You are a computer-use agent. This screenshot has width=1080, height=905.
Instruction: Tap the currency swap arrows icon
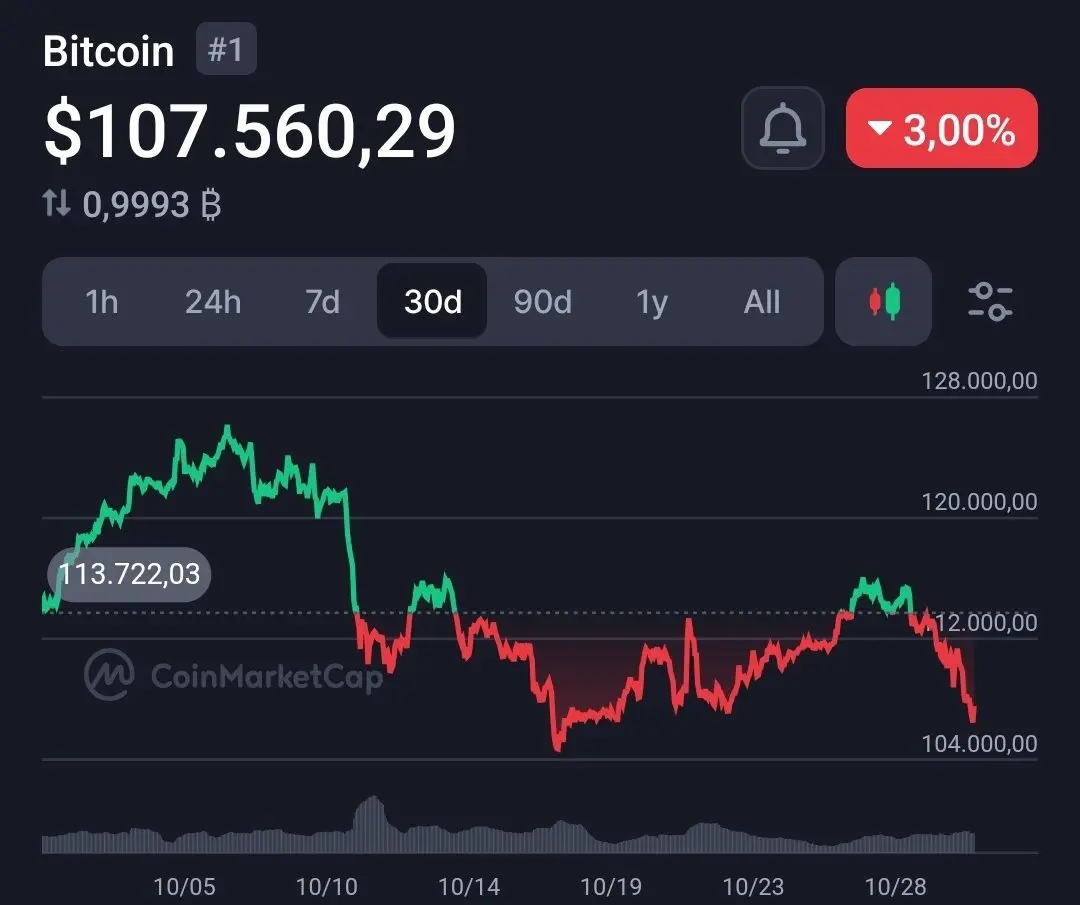pos(56,204)
